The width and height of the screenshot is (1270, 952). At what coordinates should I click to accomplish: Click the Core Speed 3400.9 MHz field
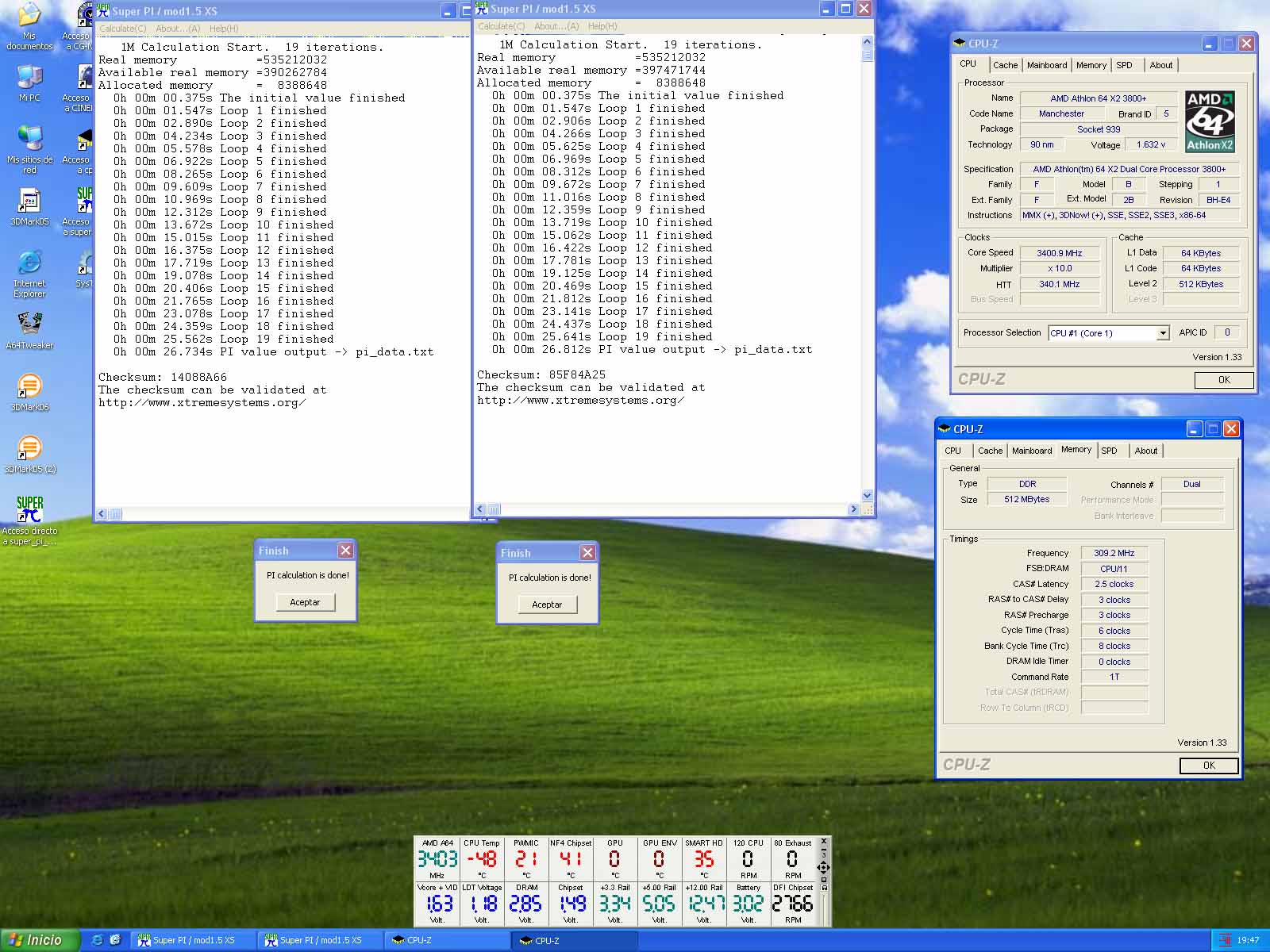(x=1060, y=253)
